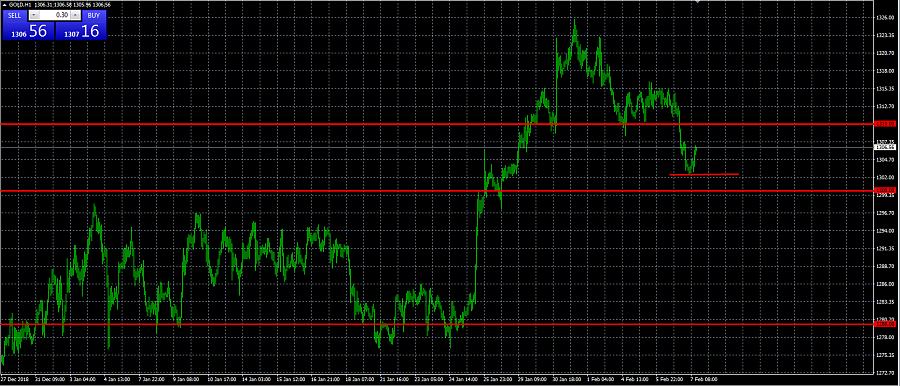Decrease trade volume with down arrow
The height and width of the screenshot is (386, 900).
tap(34, 15)
